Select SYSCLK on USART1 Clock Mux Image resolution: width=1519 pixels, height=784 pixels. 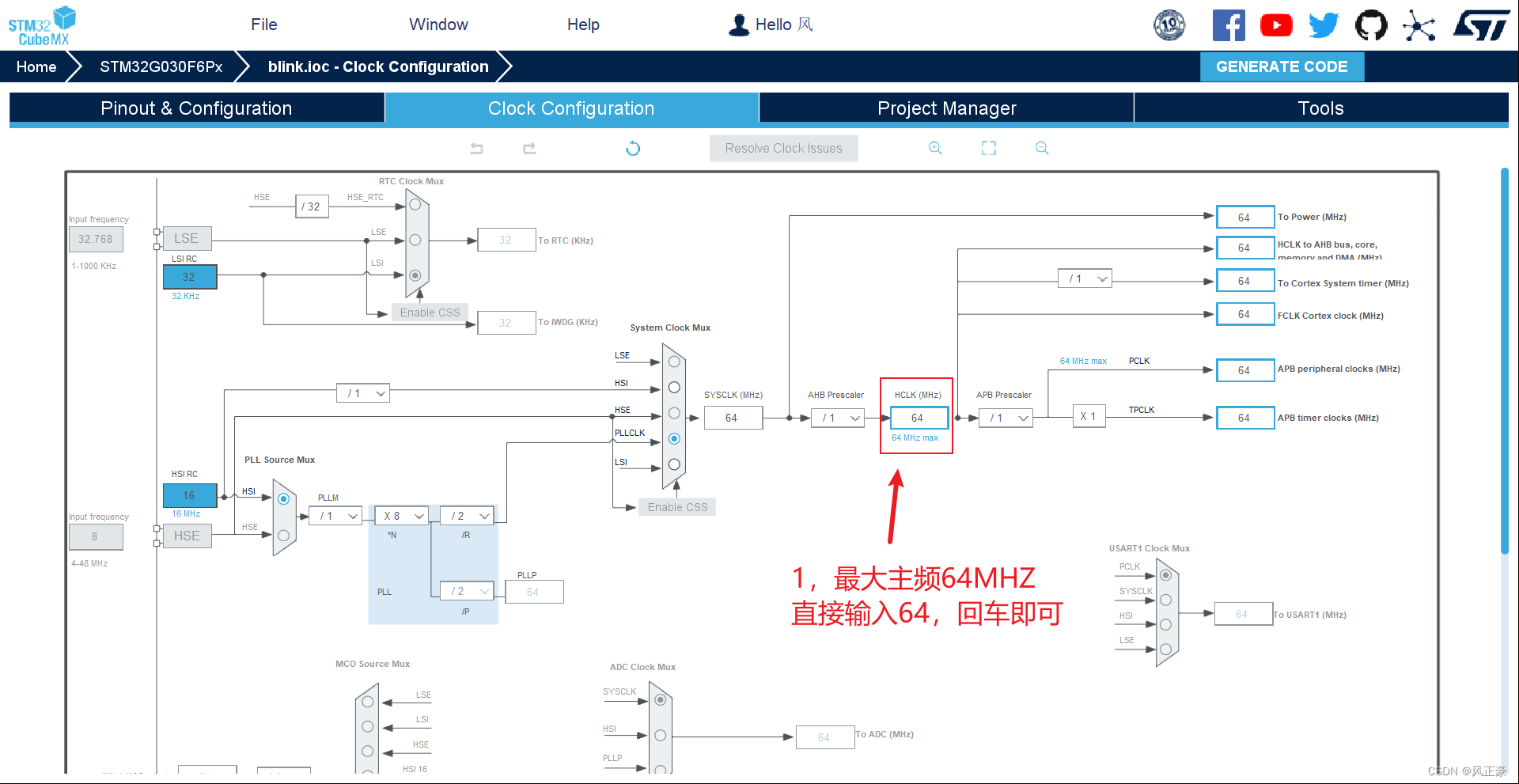tap(1165, 600)
